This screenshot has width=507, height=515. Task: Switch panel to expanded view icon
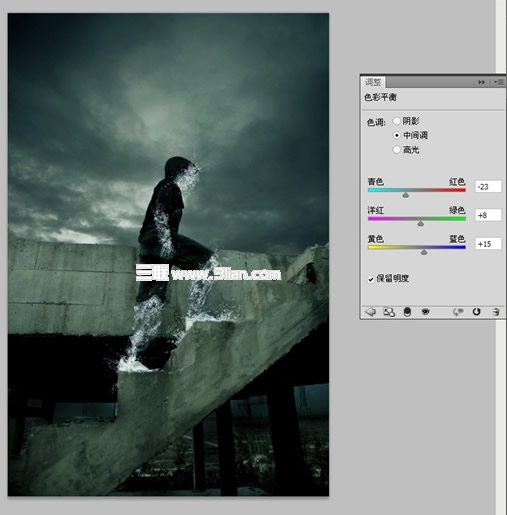389,312
